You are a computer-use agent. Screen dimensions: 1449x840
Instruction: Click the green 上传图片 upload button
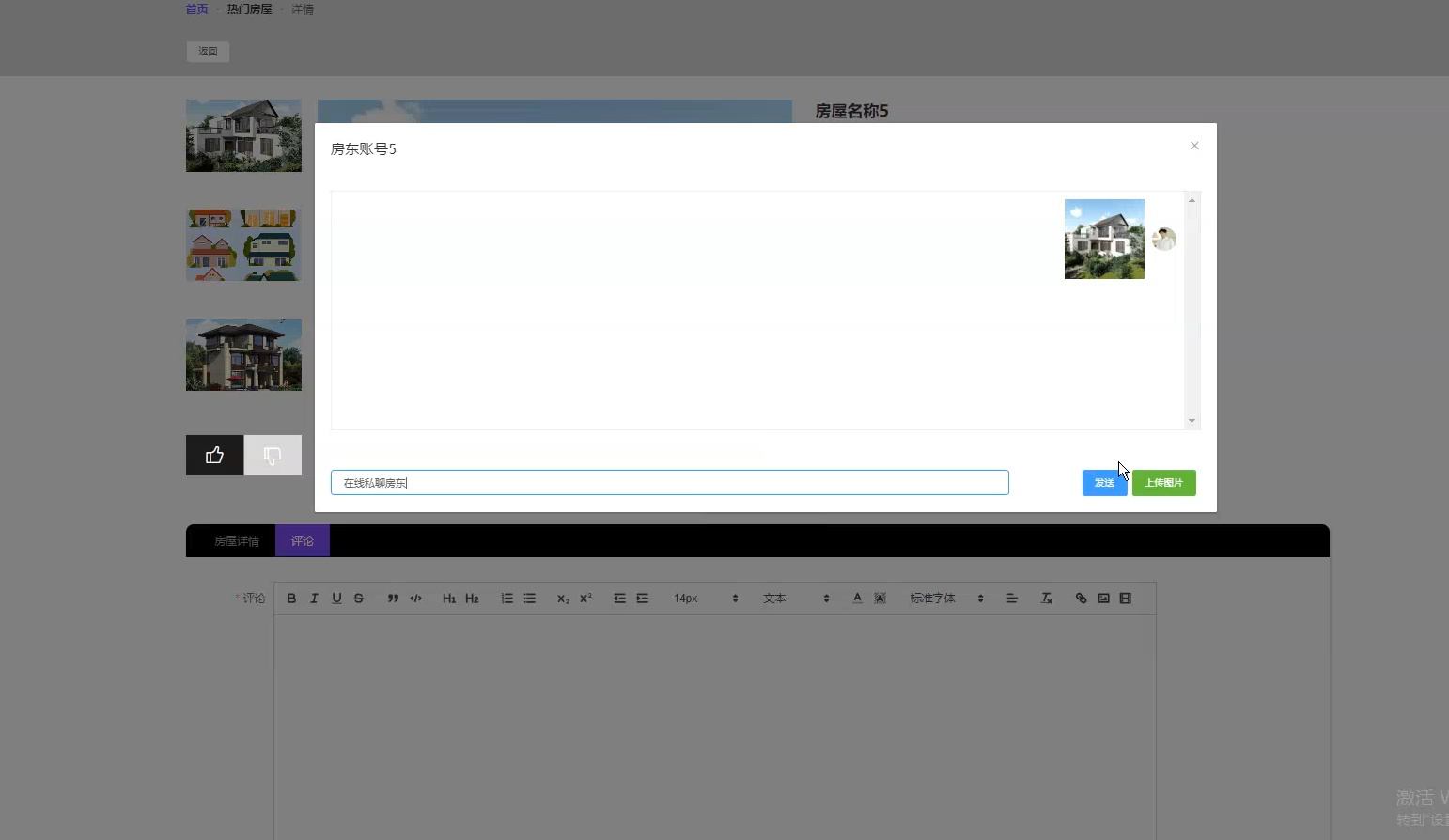pos(1163,483)
